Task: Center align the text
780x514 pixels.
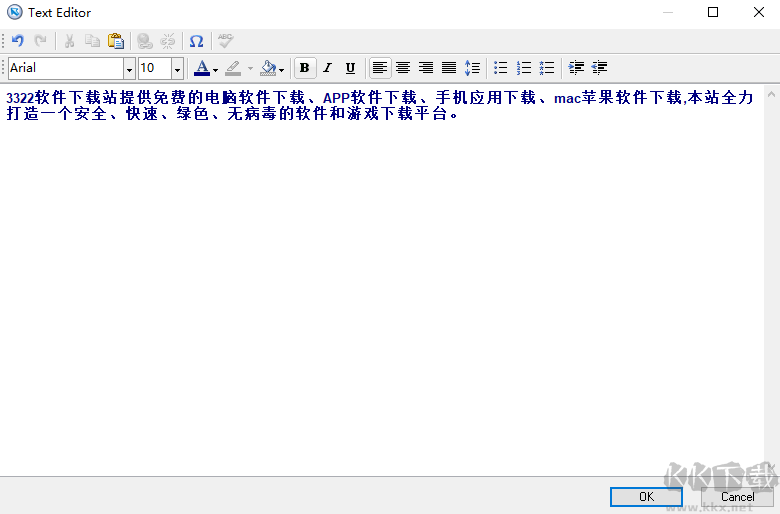Action: [403, 68]
